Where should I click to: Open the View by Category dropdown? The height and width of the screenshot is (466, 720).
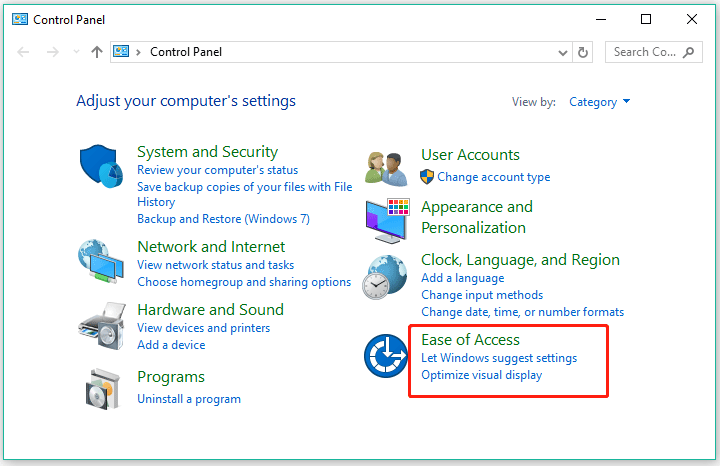point(599,102)
